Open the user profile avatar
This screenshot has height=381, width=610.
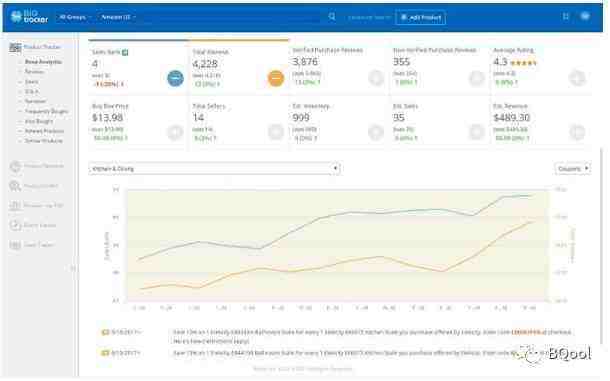pos(585,16)
